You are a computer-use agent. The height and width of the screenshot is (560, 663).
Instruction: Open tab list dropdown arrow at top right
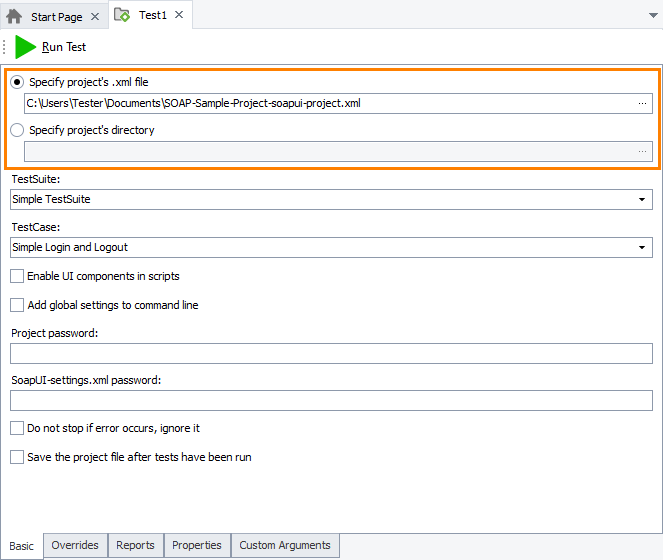click(651, 16)
